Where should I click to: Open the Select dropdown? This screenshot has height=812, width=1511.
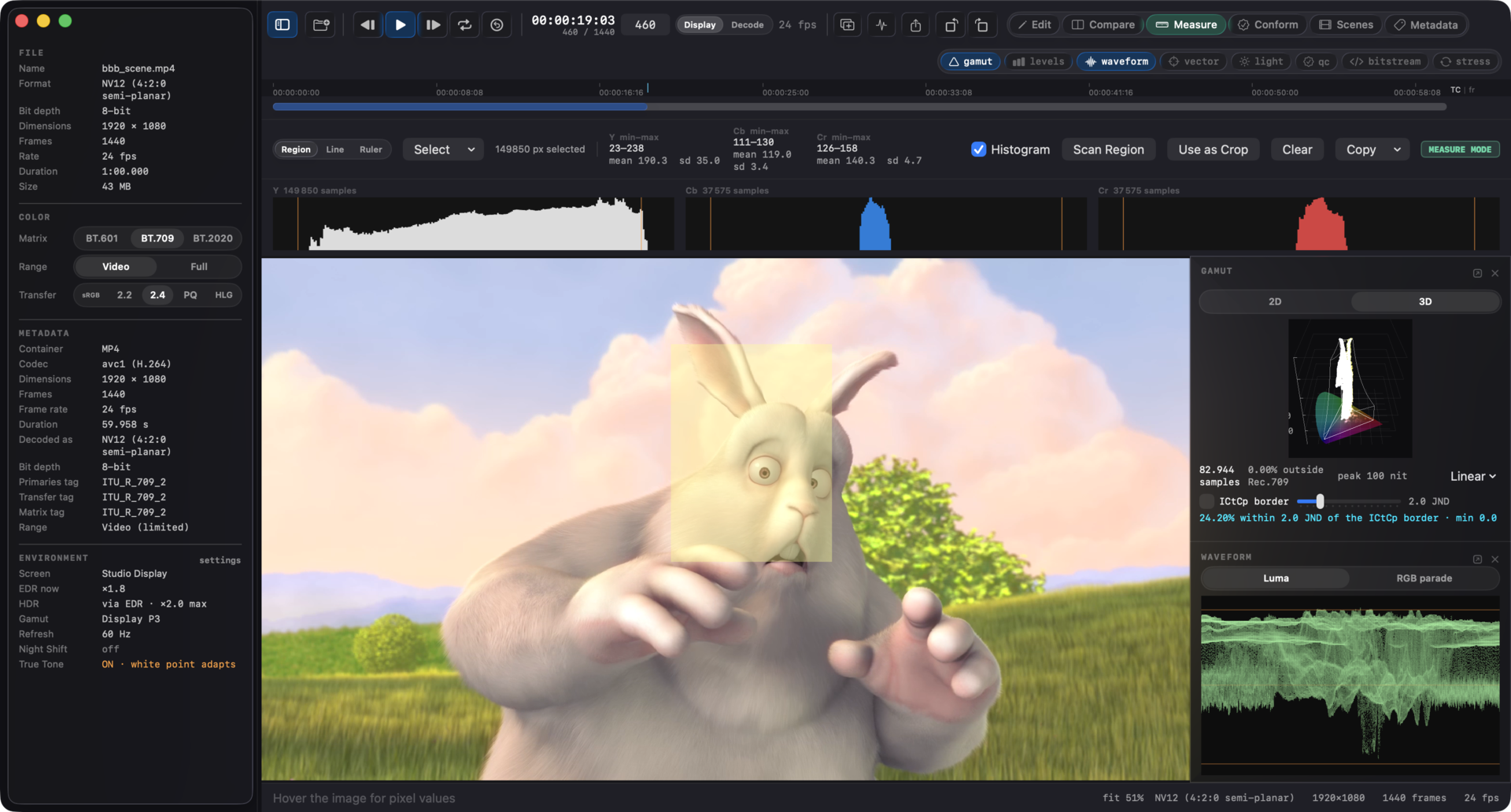444,149
